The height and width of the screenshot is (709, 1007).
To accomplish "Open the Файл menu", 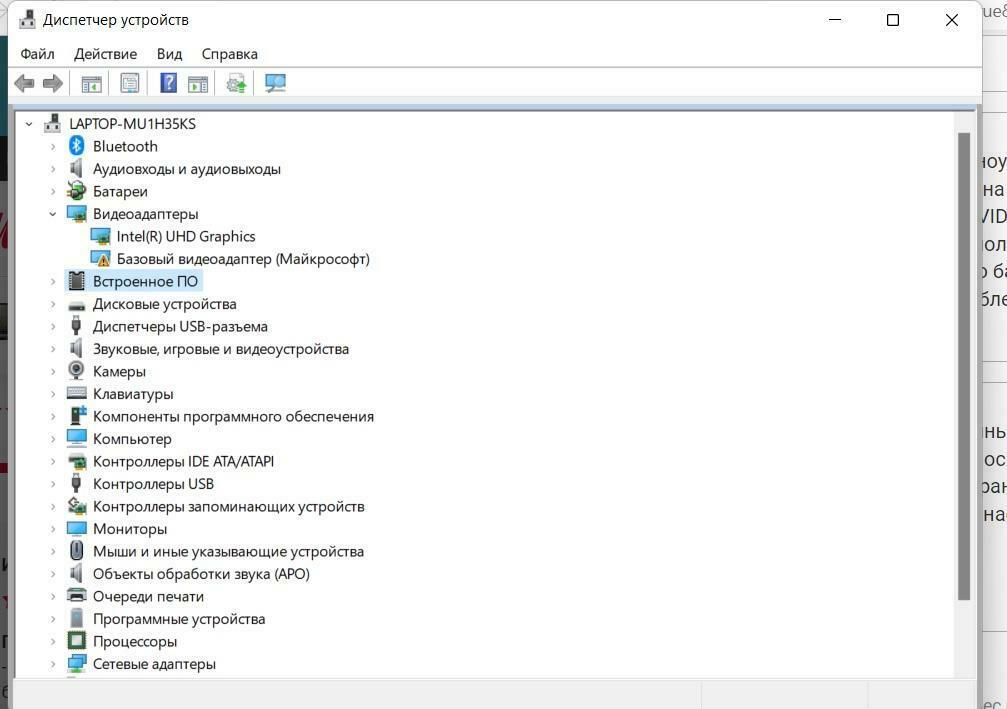I will tap(37, 54).
